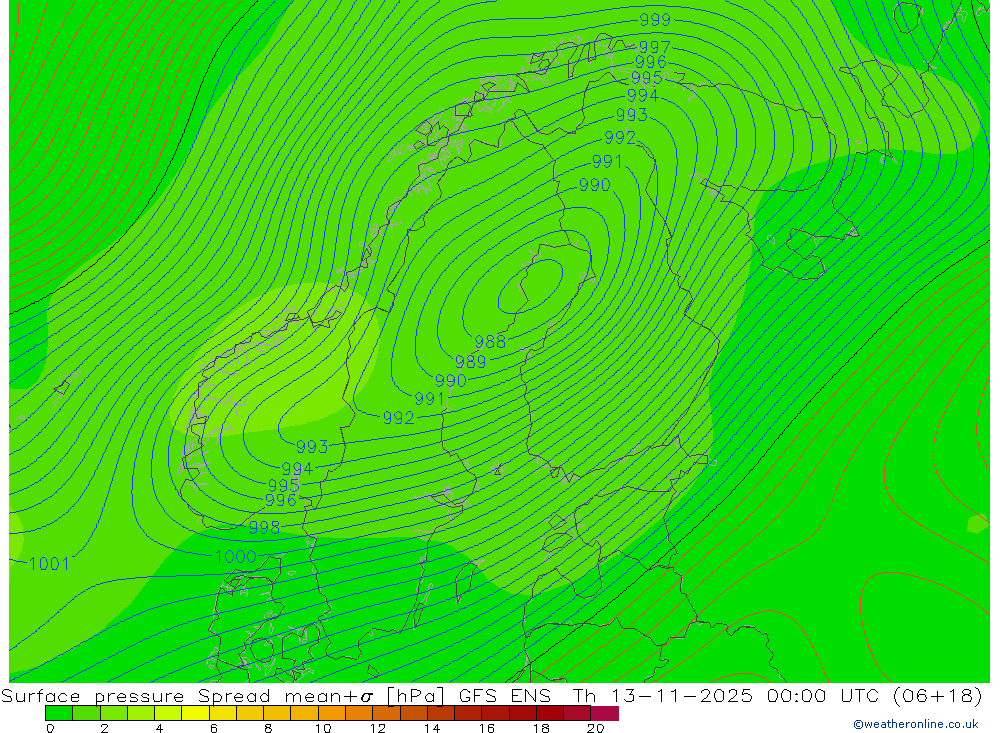This screenshot has height=733, width=1000.
Task: Click the 1001 isobar label
Action: point(49,563)
